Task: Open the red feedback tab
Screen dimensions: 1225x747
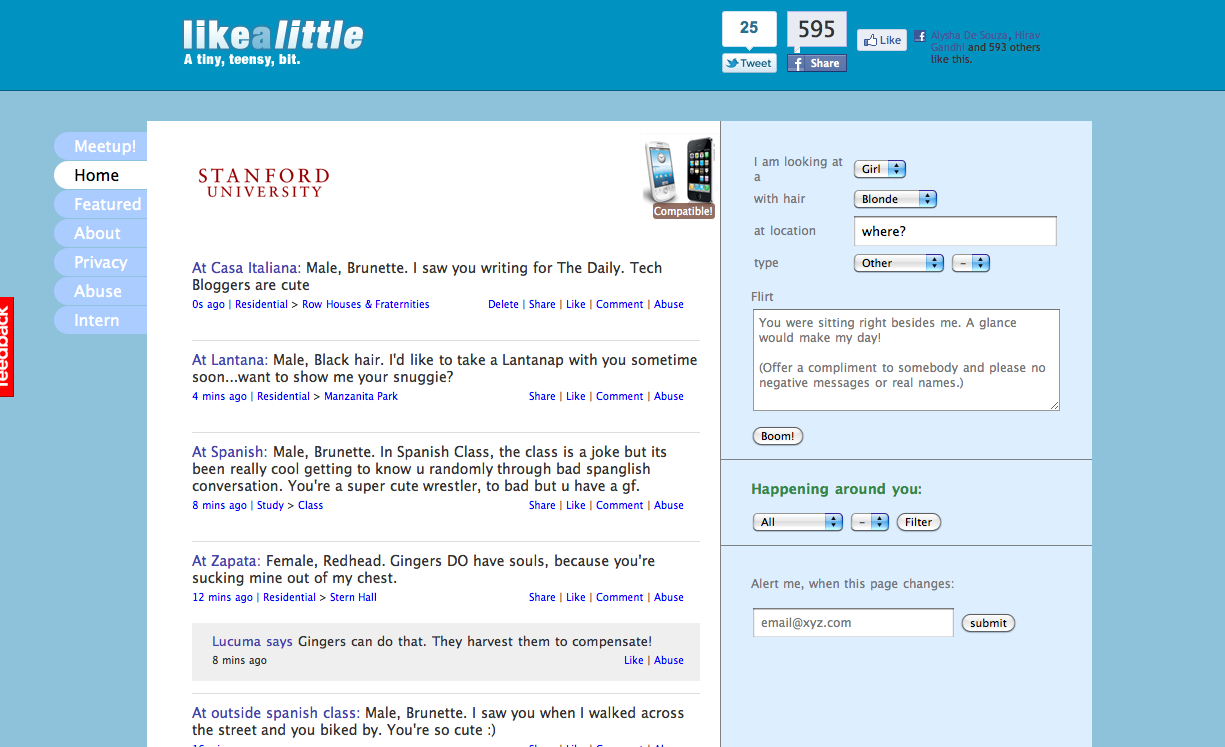Action: (7, 347)
